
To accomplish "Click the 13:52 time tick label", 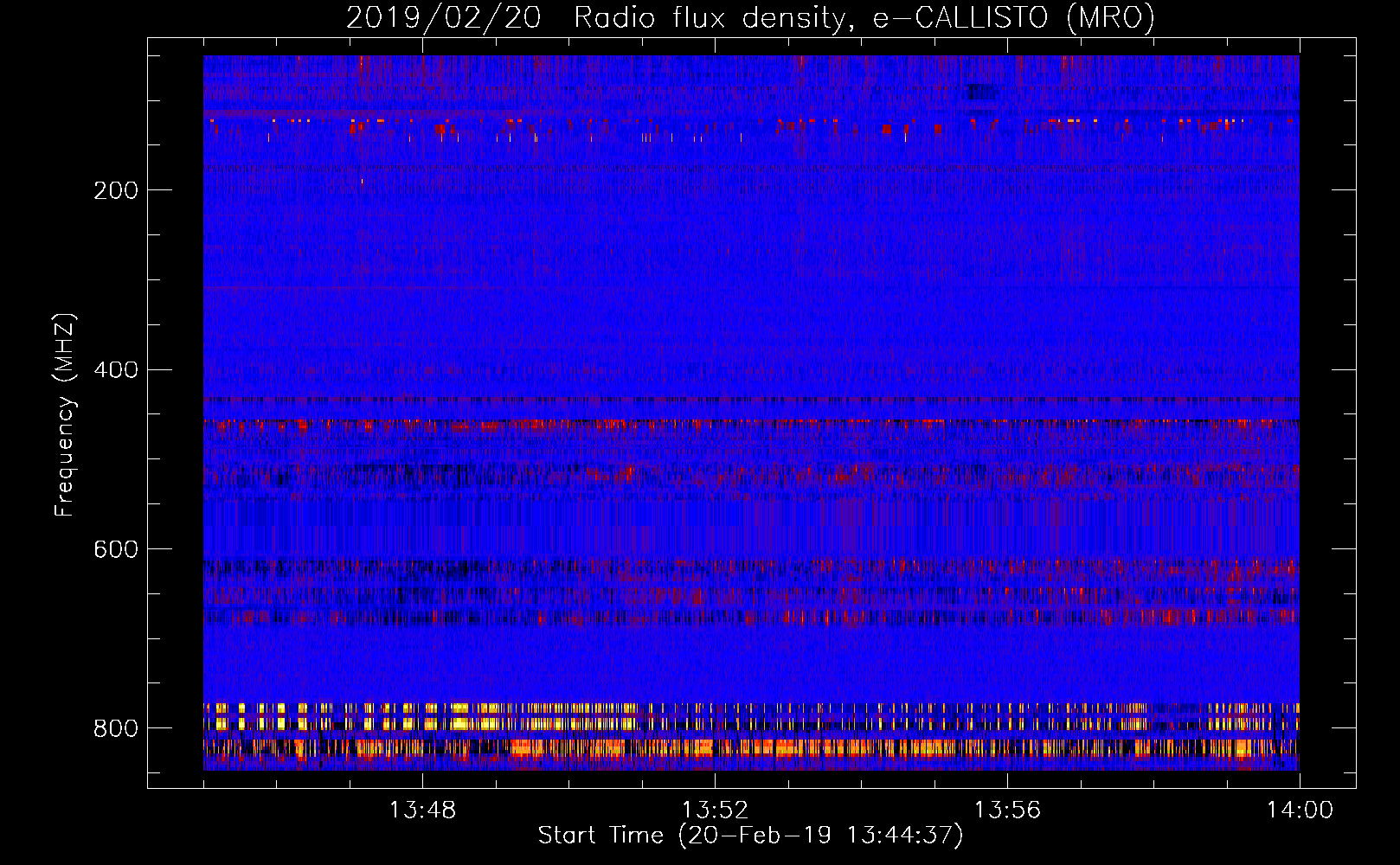I will [x=715, y=811].
